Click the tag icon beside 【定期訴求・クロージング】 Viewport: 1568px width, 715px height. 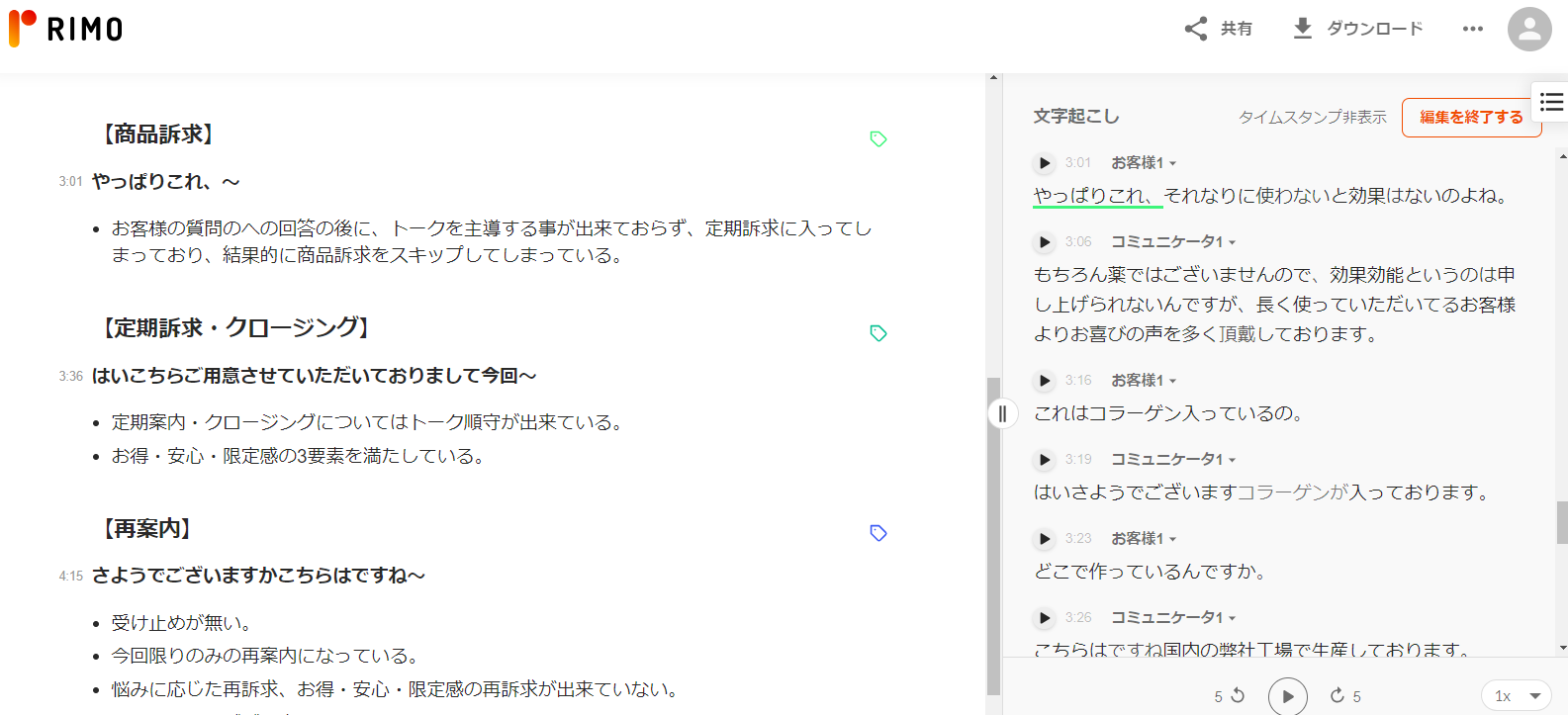877,333
